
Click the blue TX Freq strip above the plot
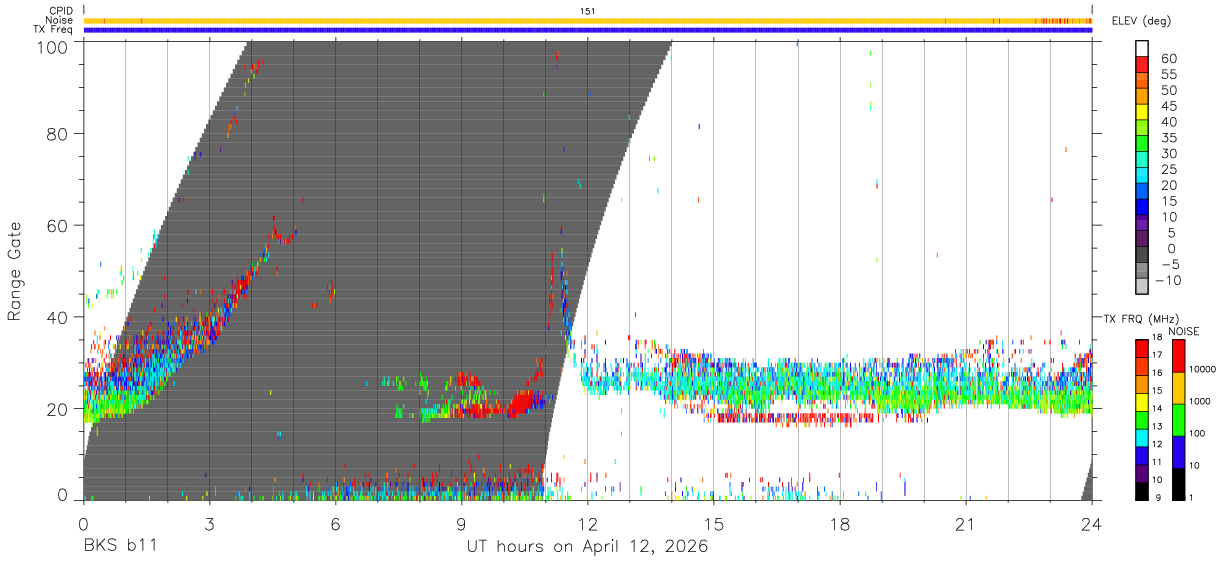coord(588,29)
